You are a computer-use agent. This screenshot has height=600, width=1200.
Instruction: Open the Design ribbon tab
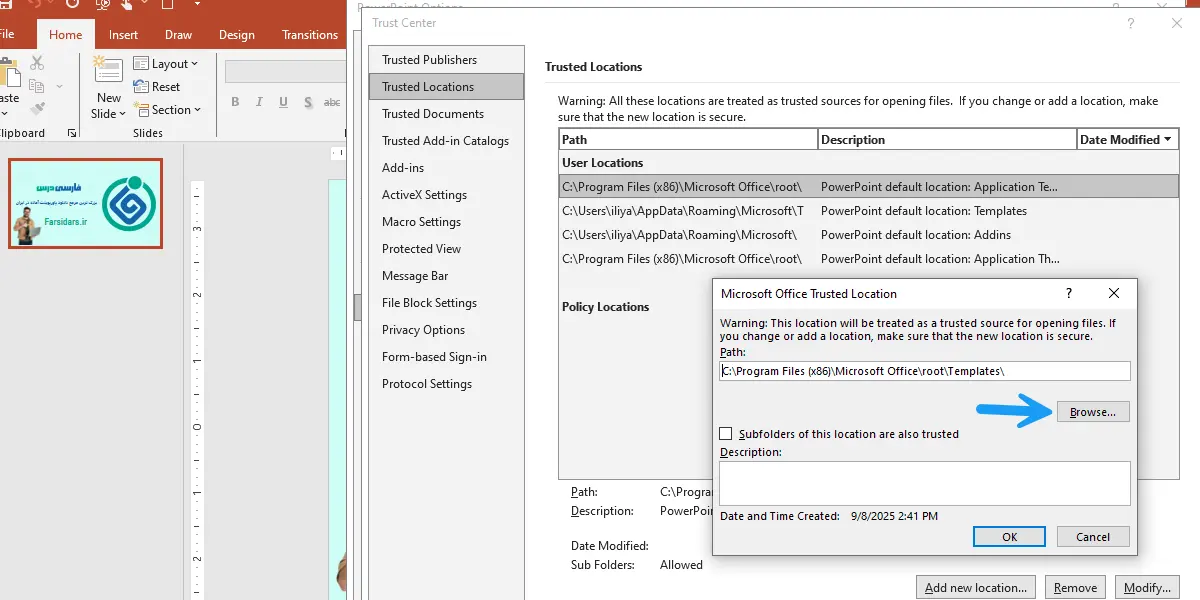(x=237, y=35)
